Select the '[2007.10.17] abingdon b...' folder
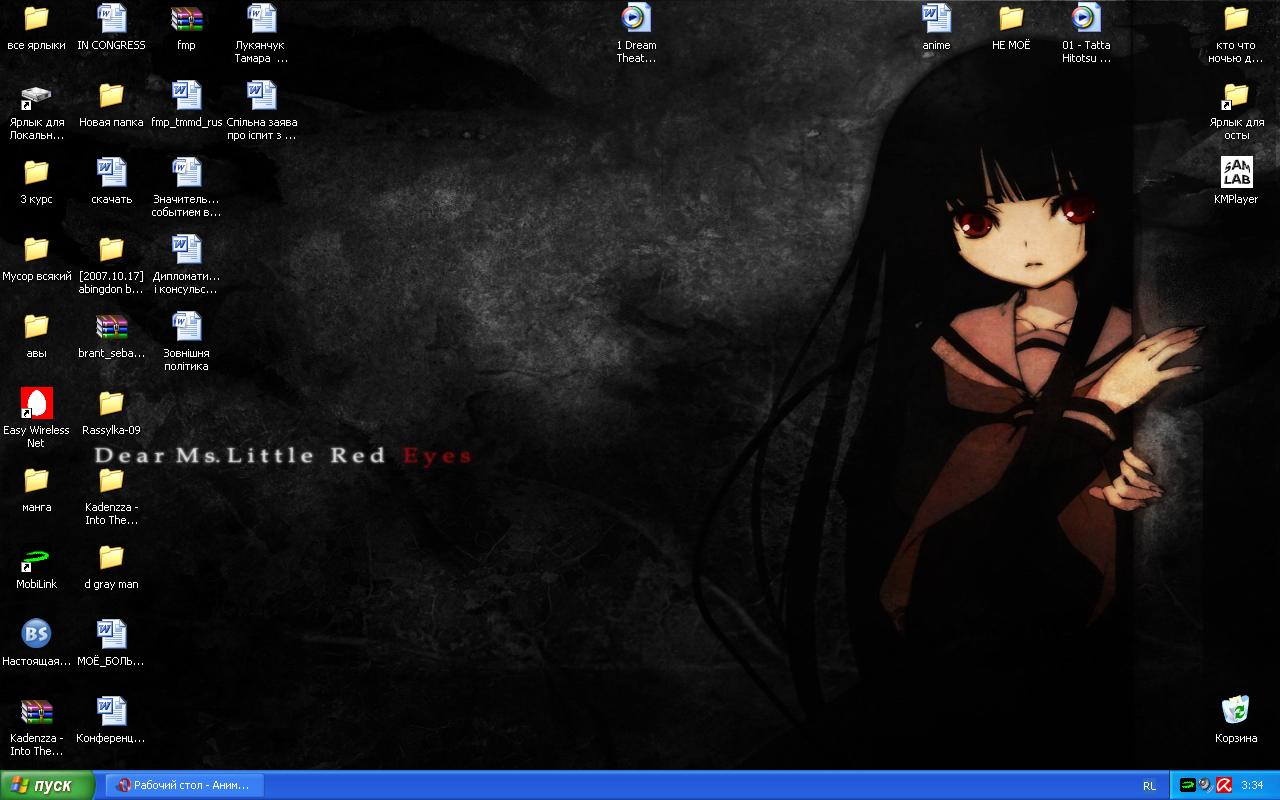1280x800 pixels. pos(111,249)
